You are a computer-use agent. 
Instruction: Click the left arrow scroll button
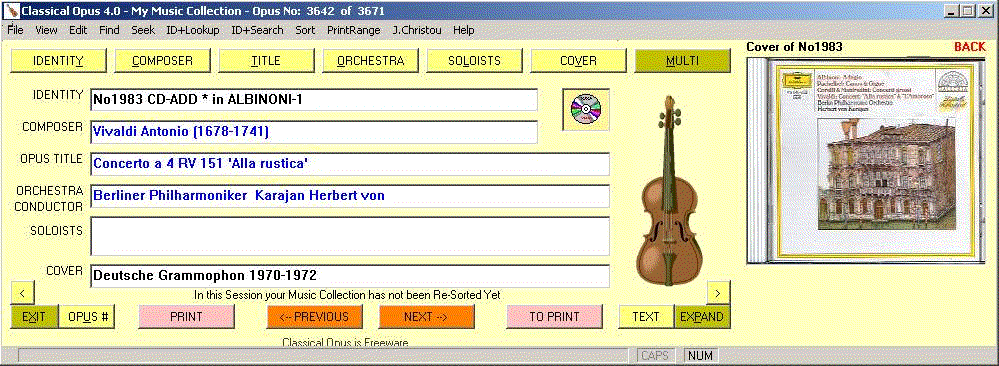(22, 293)
